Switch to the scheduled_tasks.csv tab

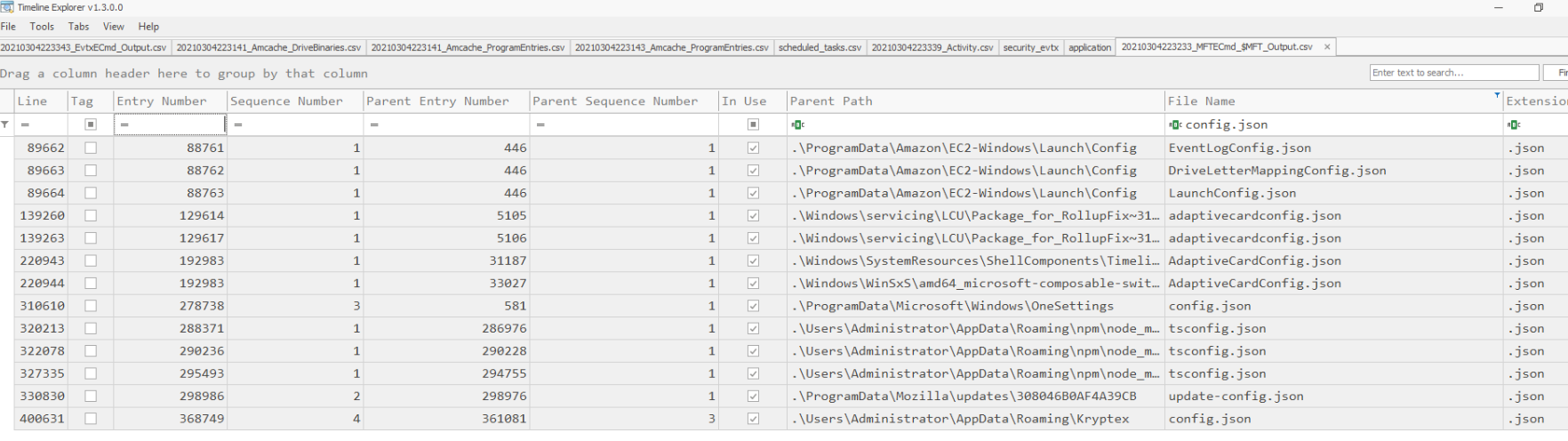click(820, 47)
